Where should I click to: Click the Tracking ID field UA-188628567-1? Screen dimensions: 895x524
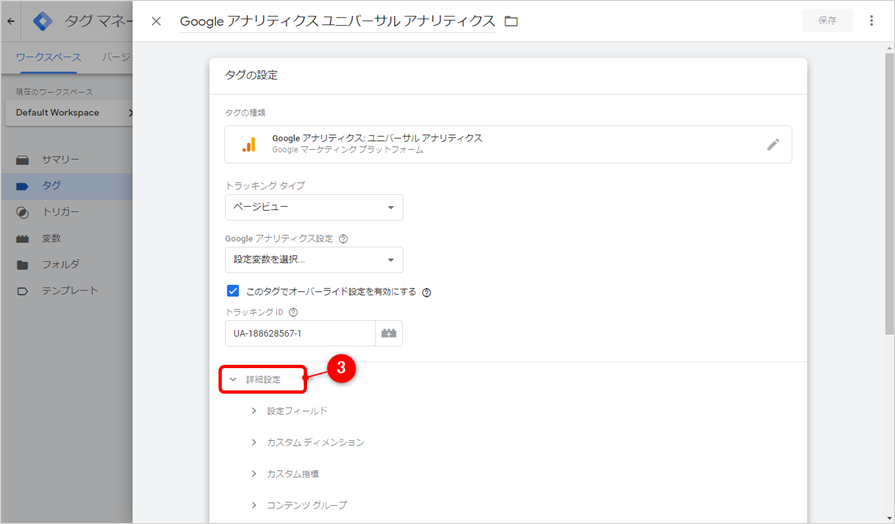point(300,333)
